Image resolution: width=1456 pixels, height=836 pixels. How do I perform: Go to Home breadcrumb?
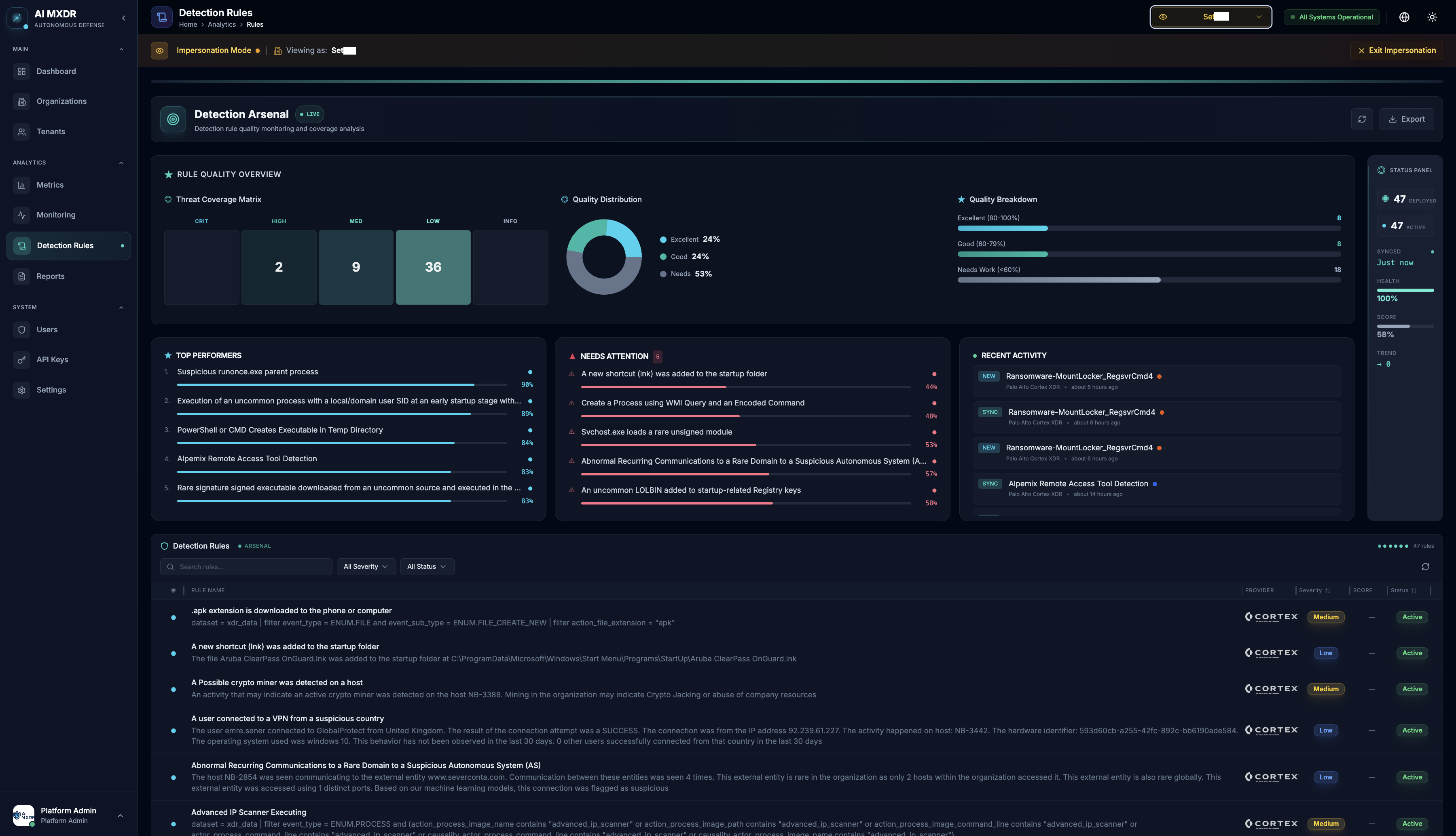click(188, 24)
